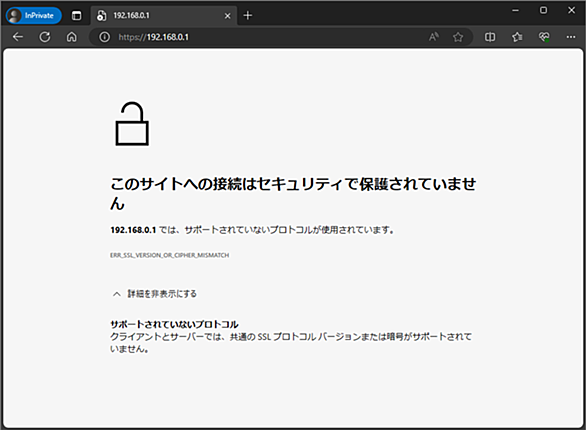Maximize the browser window

[543, 10]
